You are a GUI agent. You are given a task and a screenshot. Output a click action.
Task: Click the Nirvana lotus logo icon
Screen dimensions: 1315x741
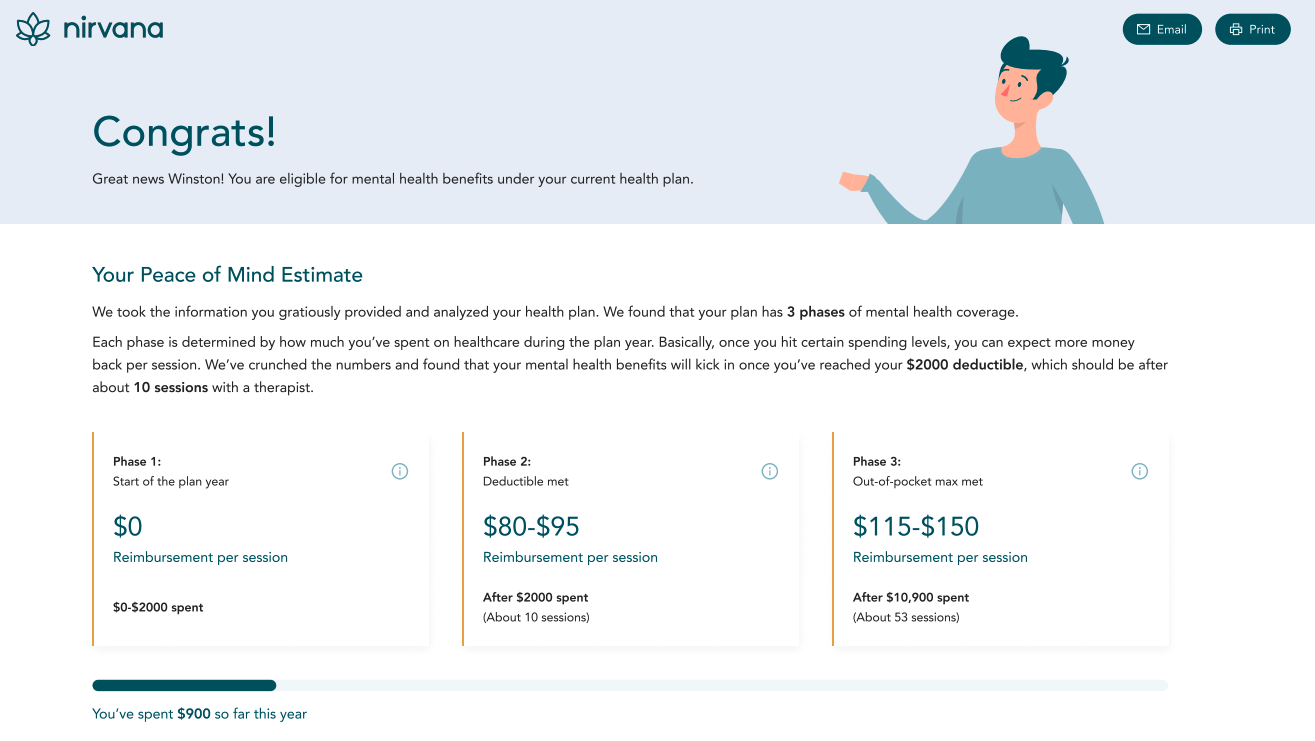(33, 29)
